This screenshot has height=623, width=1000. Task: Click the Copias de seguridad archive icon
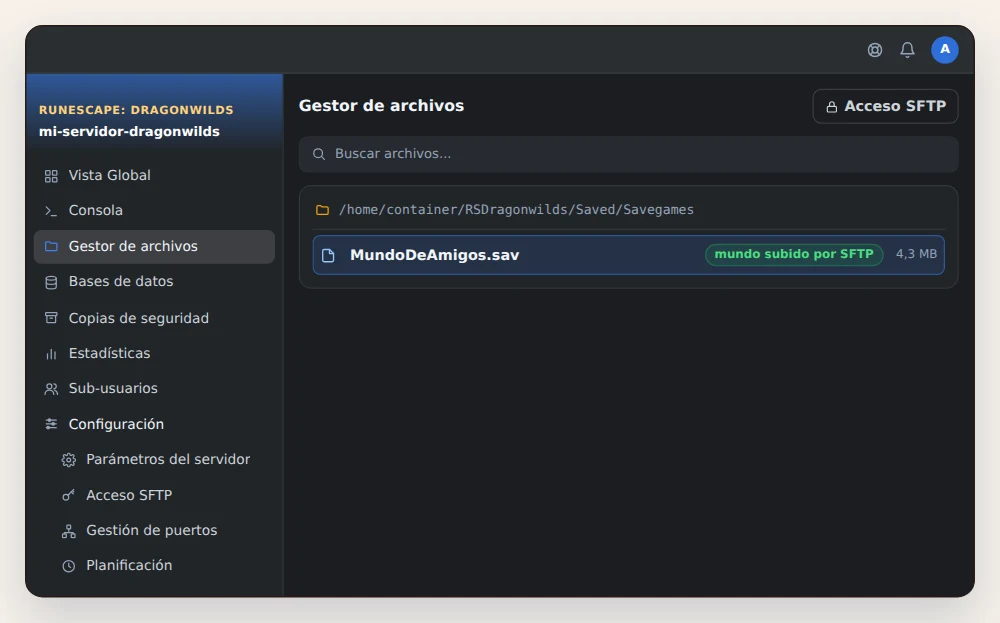tap(51, 318)
